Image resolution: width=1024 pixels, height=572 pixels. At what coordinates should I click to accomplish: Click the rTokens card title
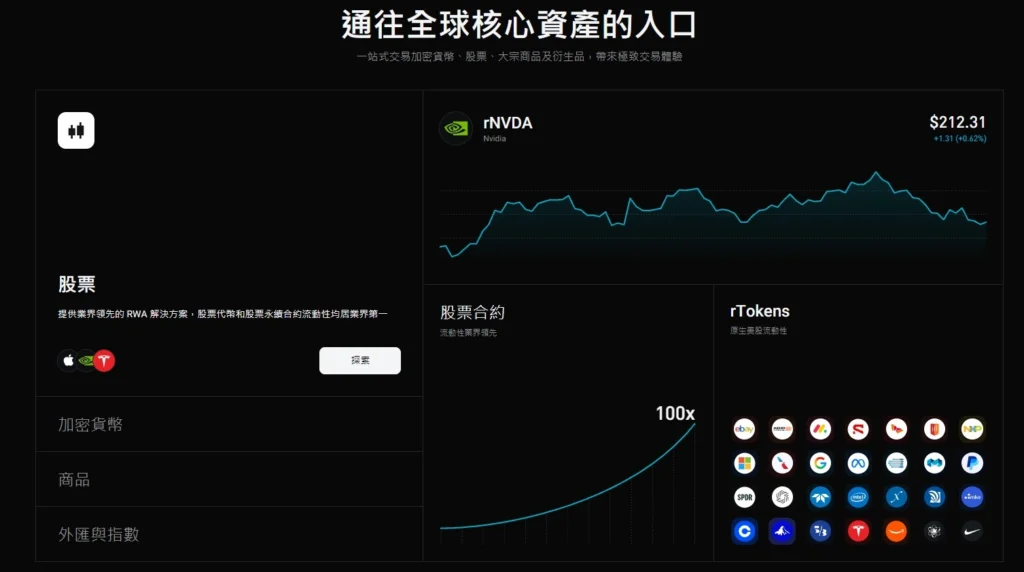[760, 311]
